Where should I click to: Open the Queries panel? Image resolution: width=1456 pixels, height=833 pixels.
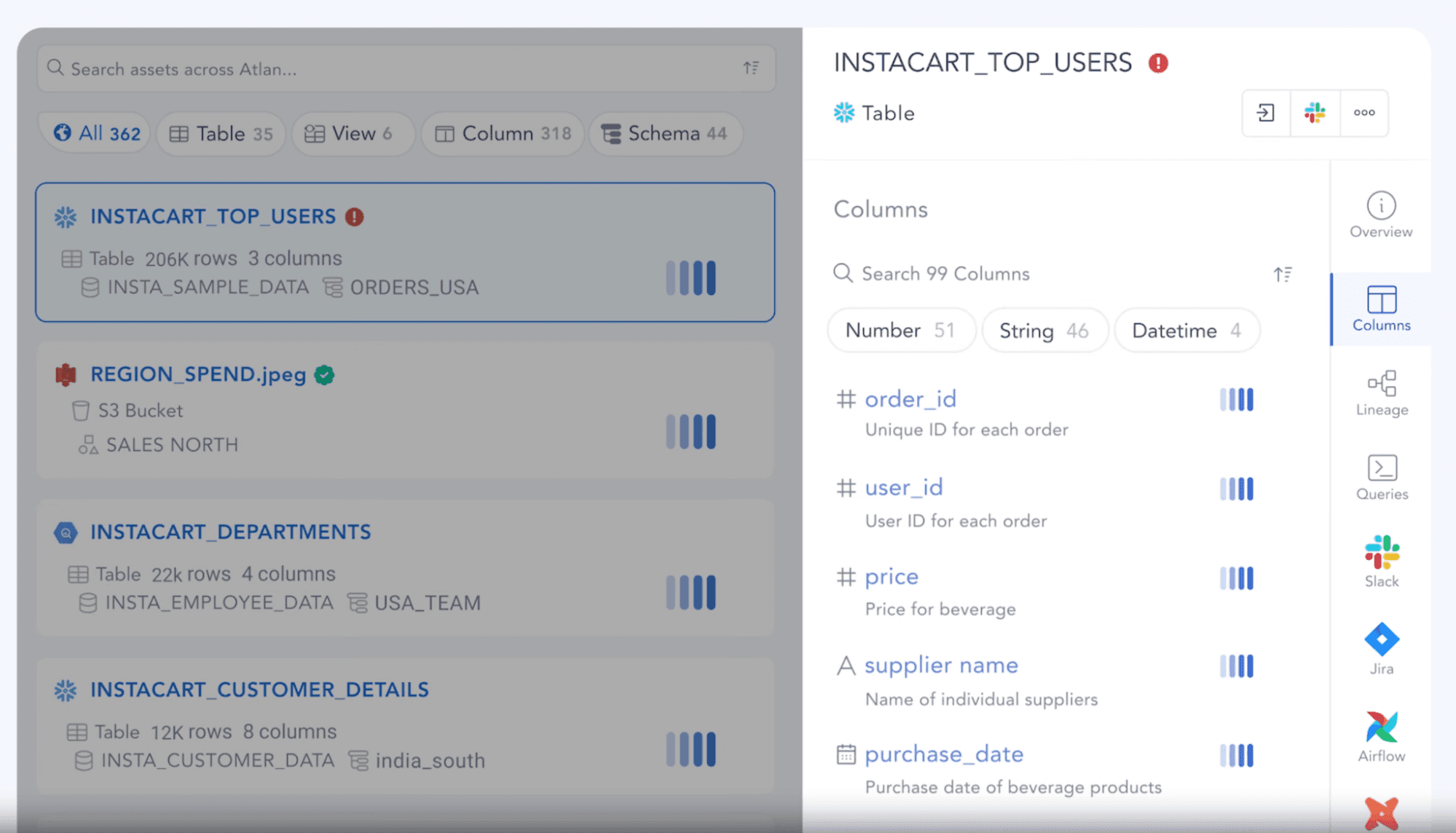(1380, 477)
